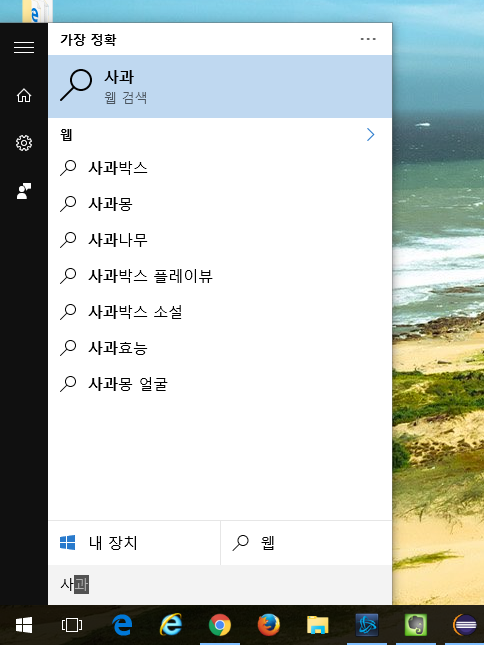The width and height of the screenshot is (484, 645).
Task: Launch Internet Explorer from taskbar
Action: click(171, 626)
